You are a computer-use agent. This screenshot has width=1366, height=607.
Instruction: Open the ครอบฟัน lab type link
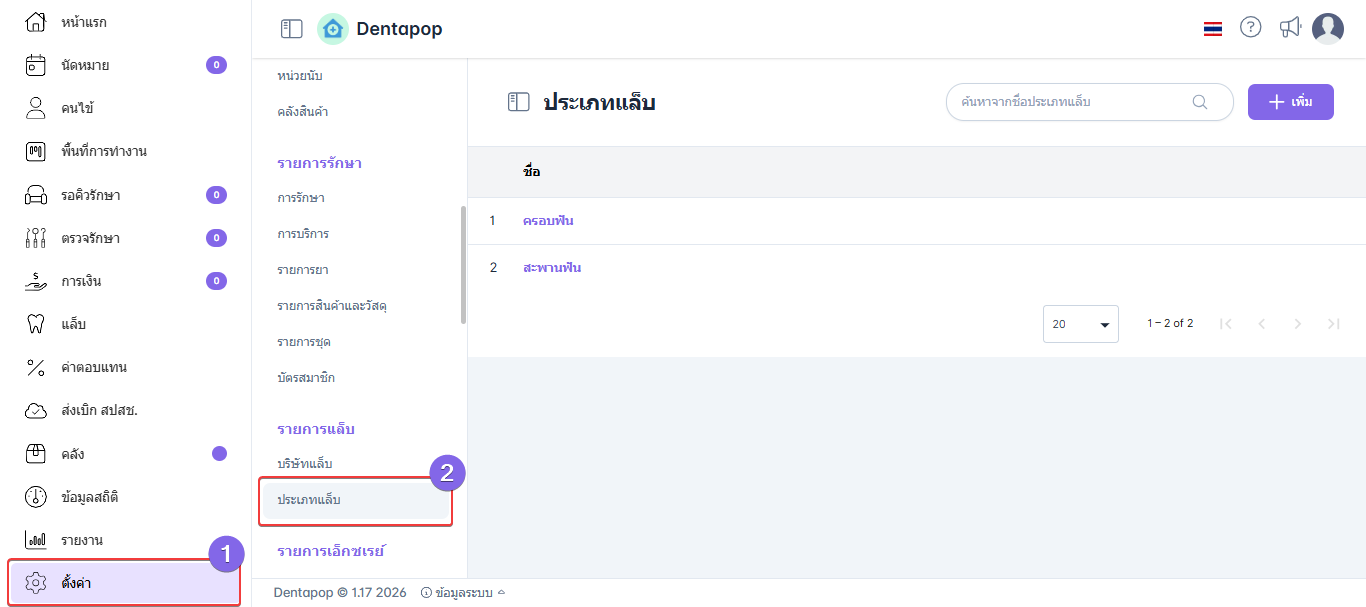548,221
